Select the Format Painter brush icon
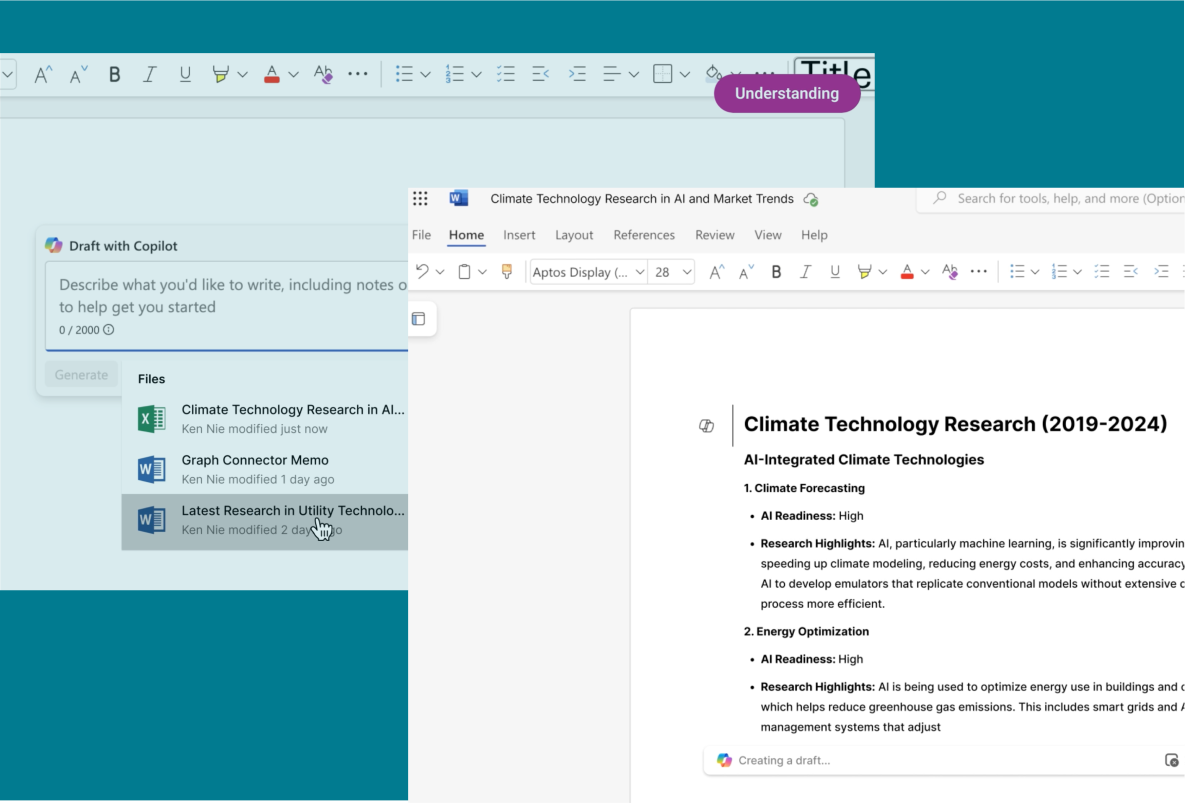The image size is (1185, 803). click(x=506, y=272)
